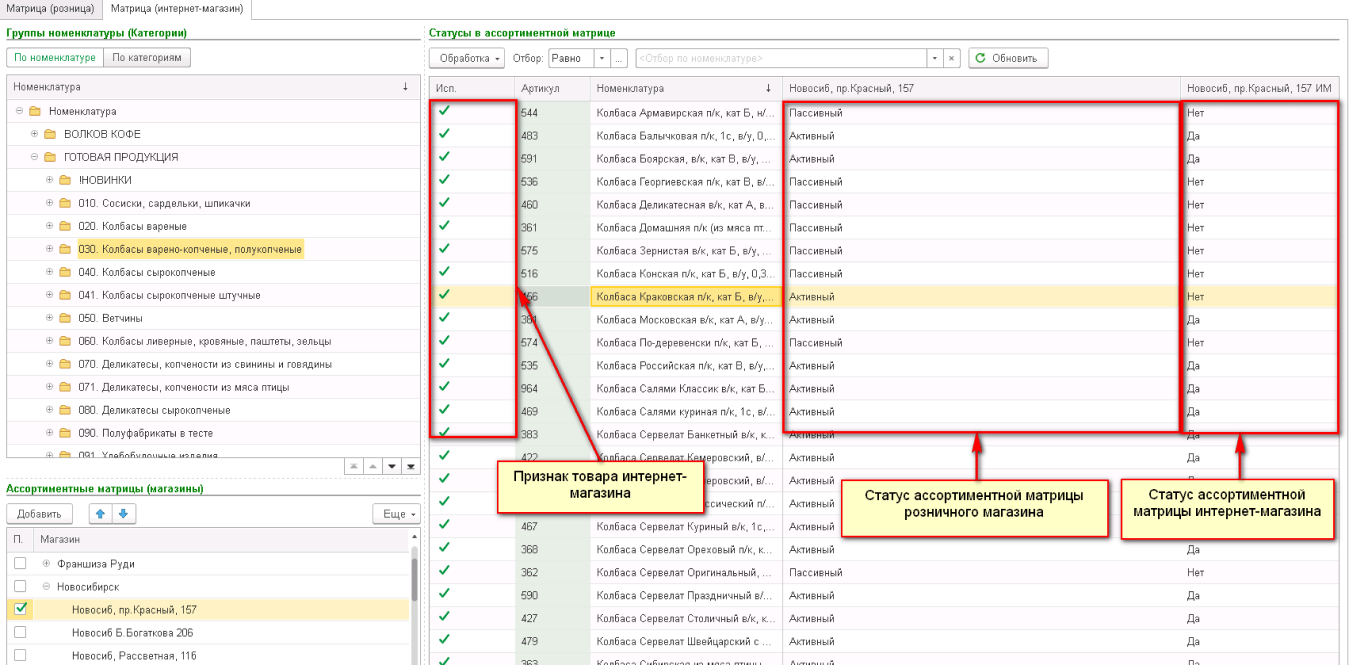This screenshot has height=665, width=1349.
Task: Clear the nomenclature filter with the X
Action: [x=952, y=58]
